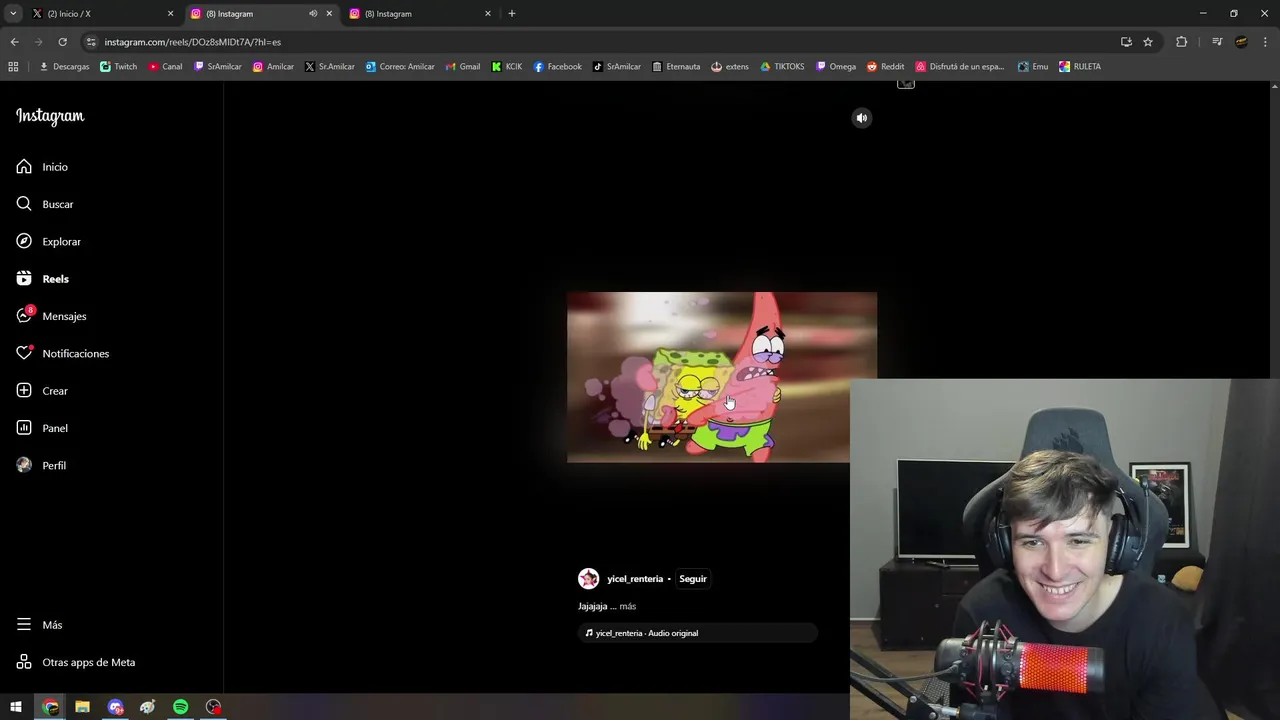
Task: Open the Panel dashboard
Action: point(42,428)
